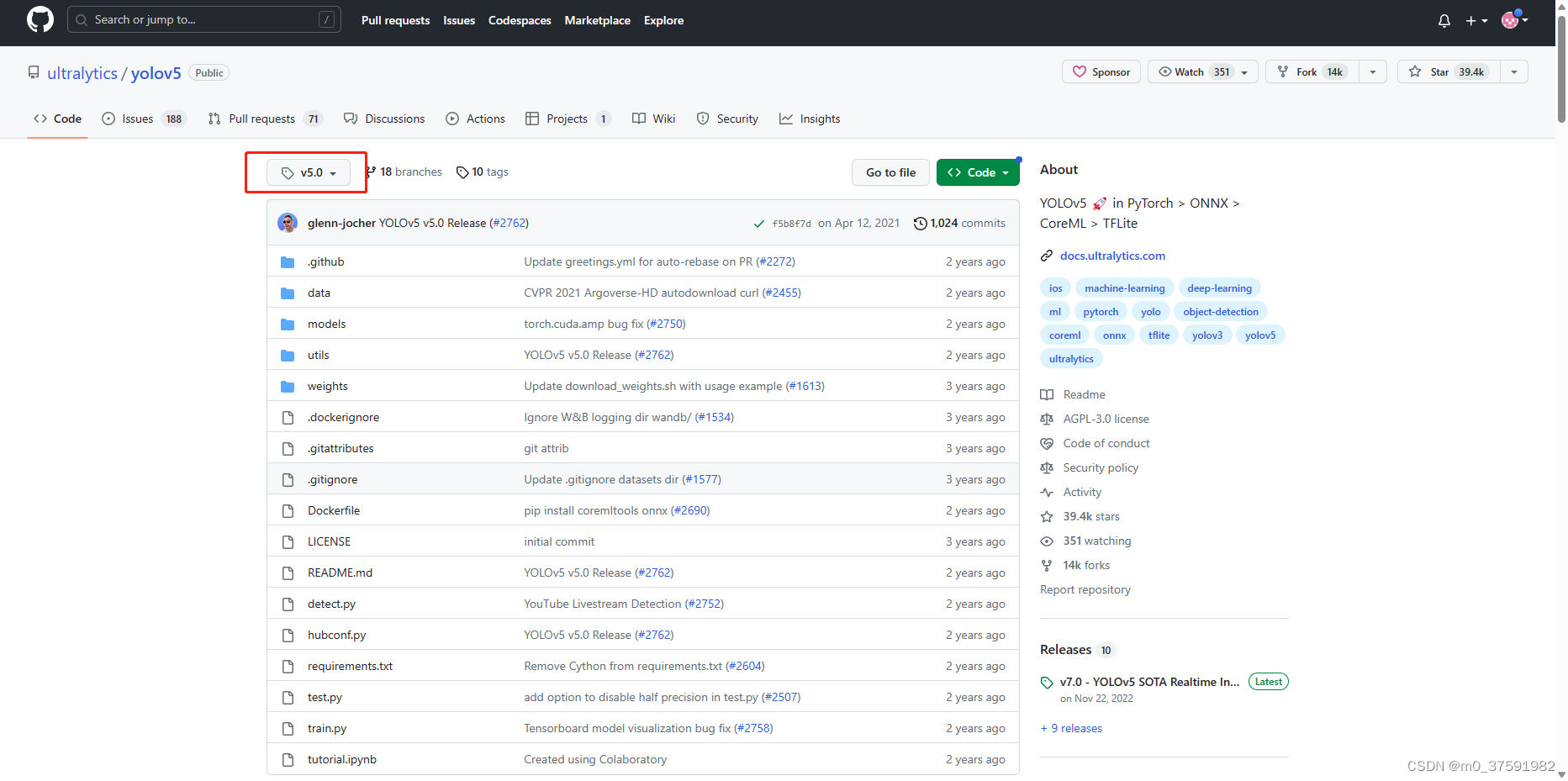Screen dimensions: 1568x781
Task: Show the + 9 releases link
Action: (x=1071, y=728)
